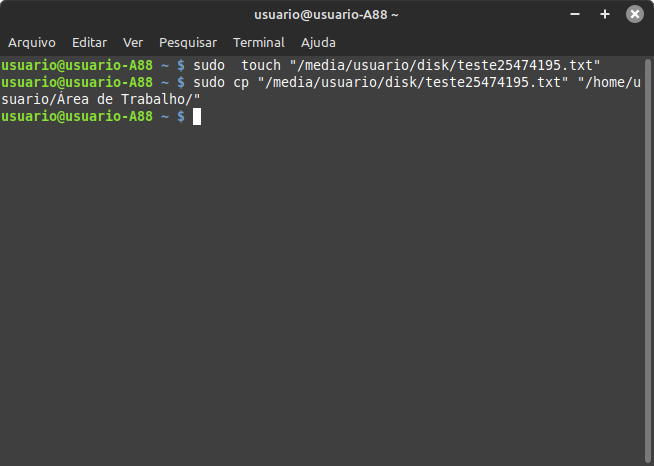This screenshot has height=466, width=654.
Task: Click the word touch in the first command
Action: (261, 65)
